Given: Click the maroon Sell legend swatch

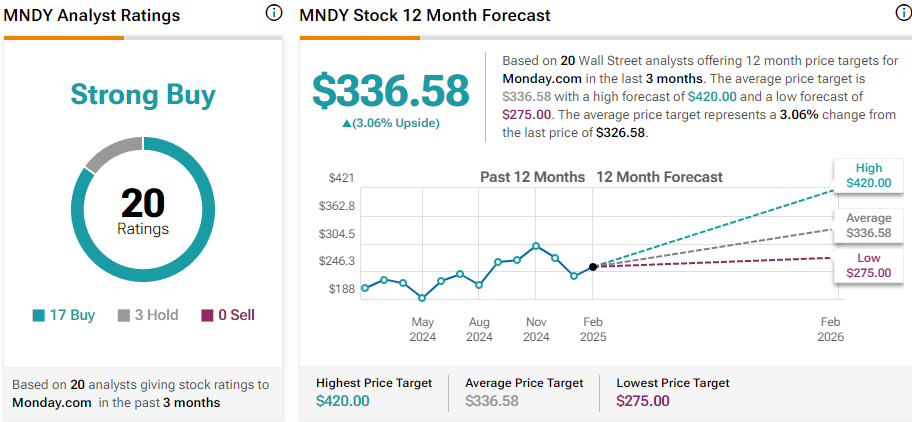Looking at the screenshot, I should coord(207,315).
